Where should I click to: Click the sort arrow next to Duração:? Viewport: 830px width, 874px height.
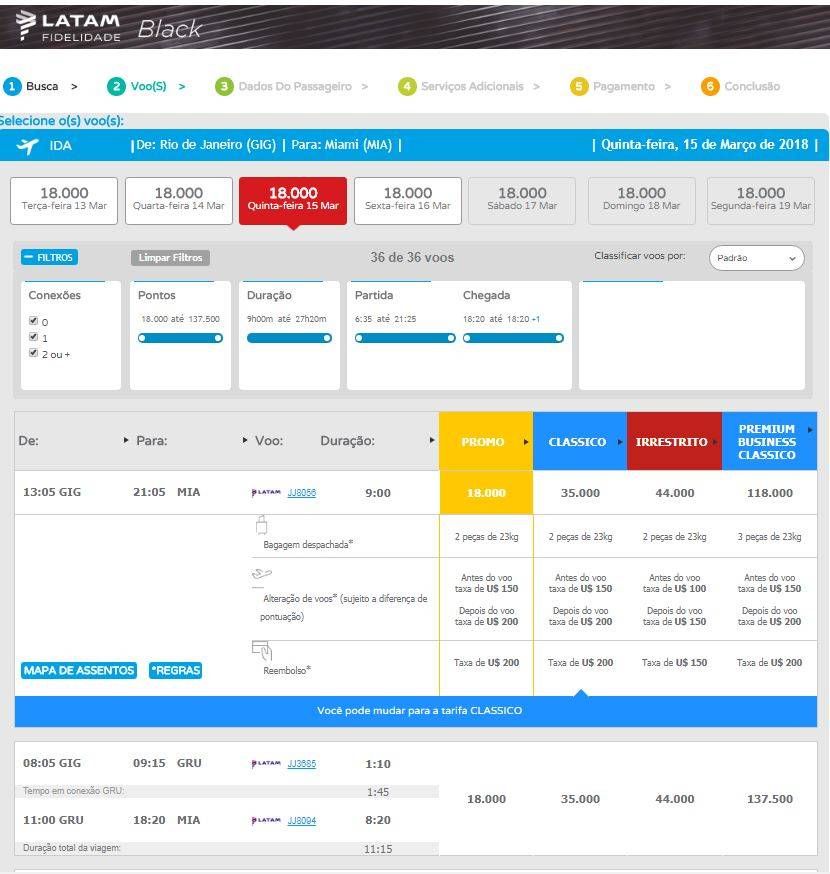pyautogui.click(x=431, y=440)
